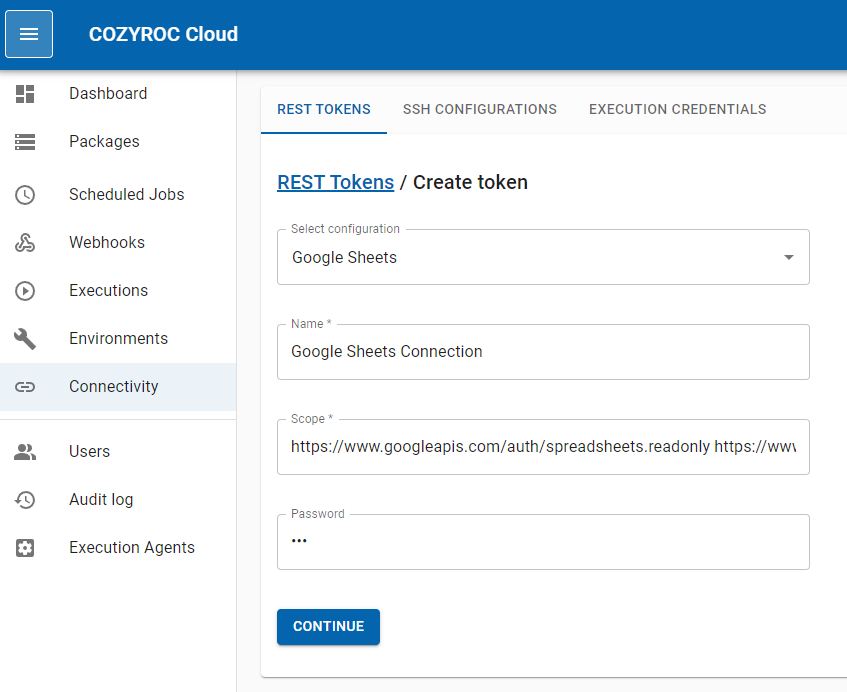Click into the Name input field
This screenshot has width=847, height=692.
(x=542, y=352)
